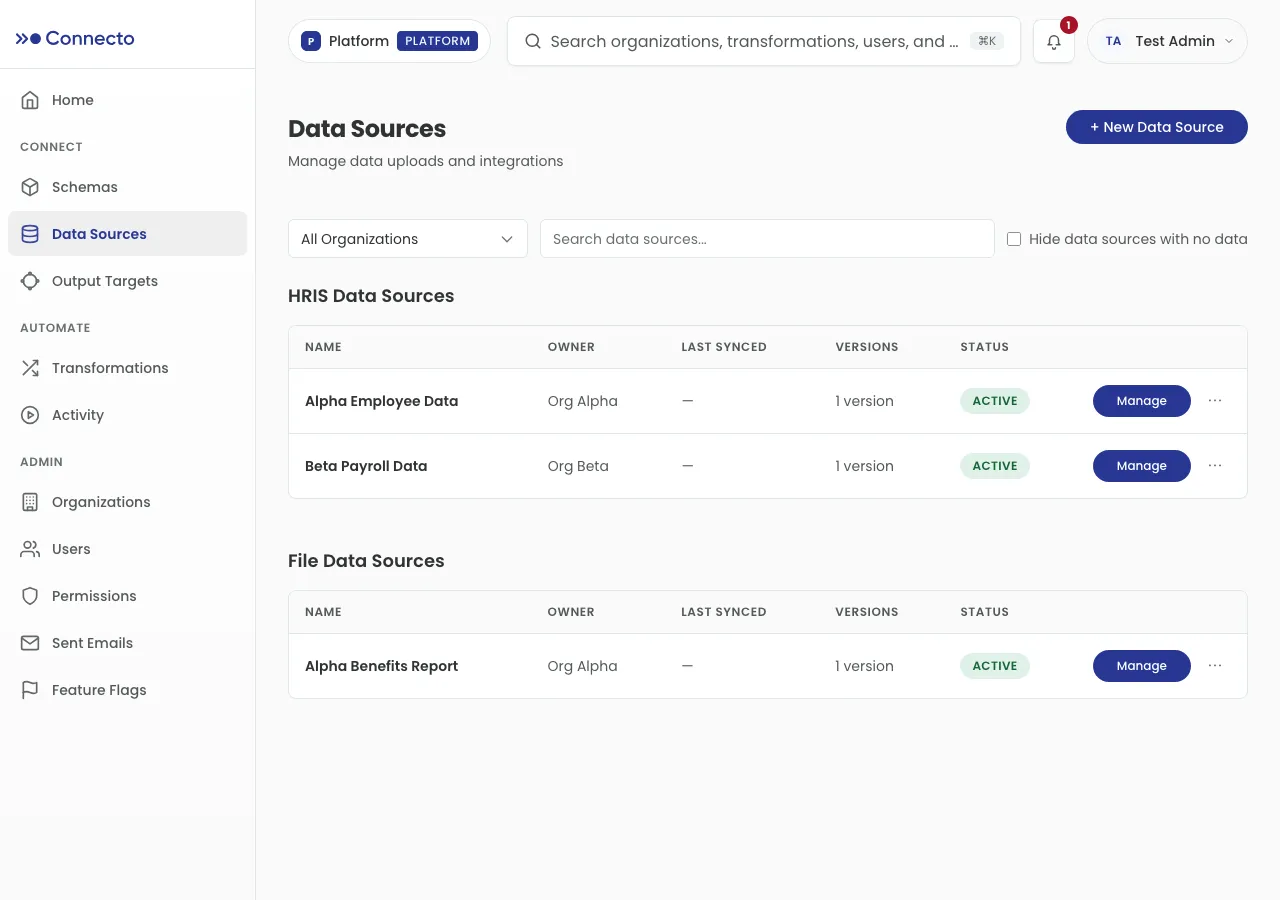Click 1 version for Beta Payroll Data
This screenshot has width=1280, height=900.
[x=865, y=466]
